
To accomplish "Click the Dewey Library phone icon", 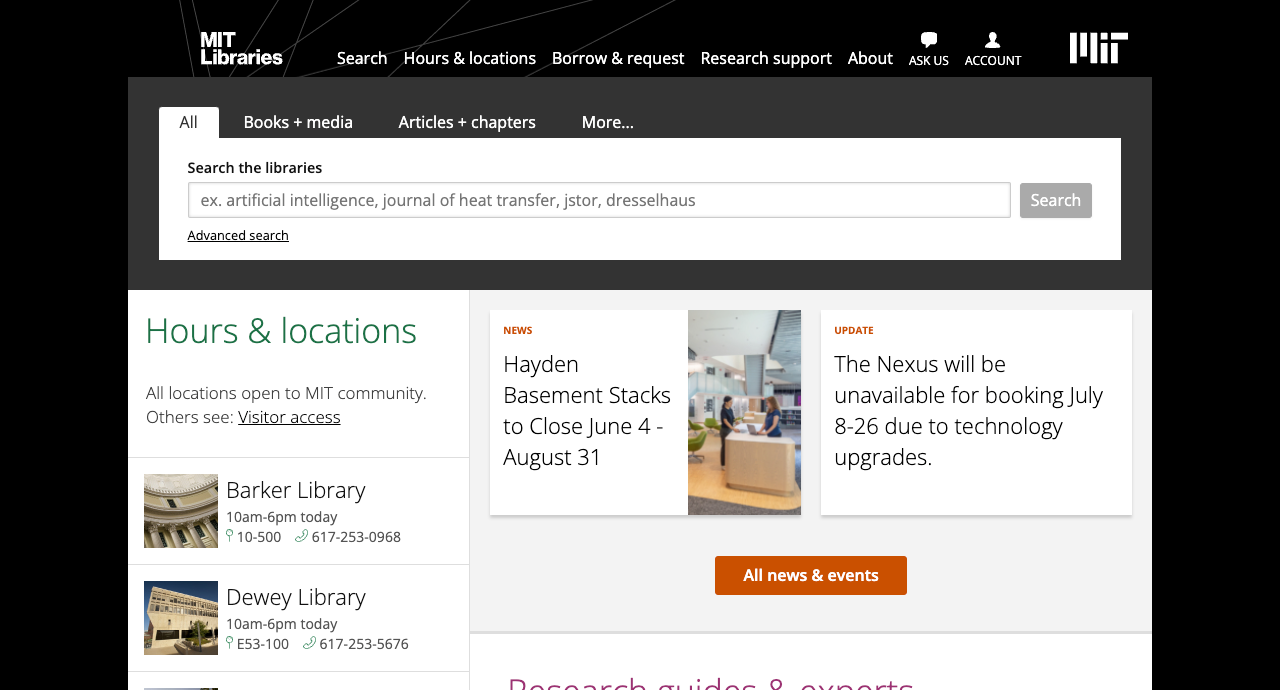I will (x=309, y=643).
